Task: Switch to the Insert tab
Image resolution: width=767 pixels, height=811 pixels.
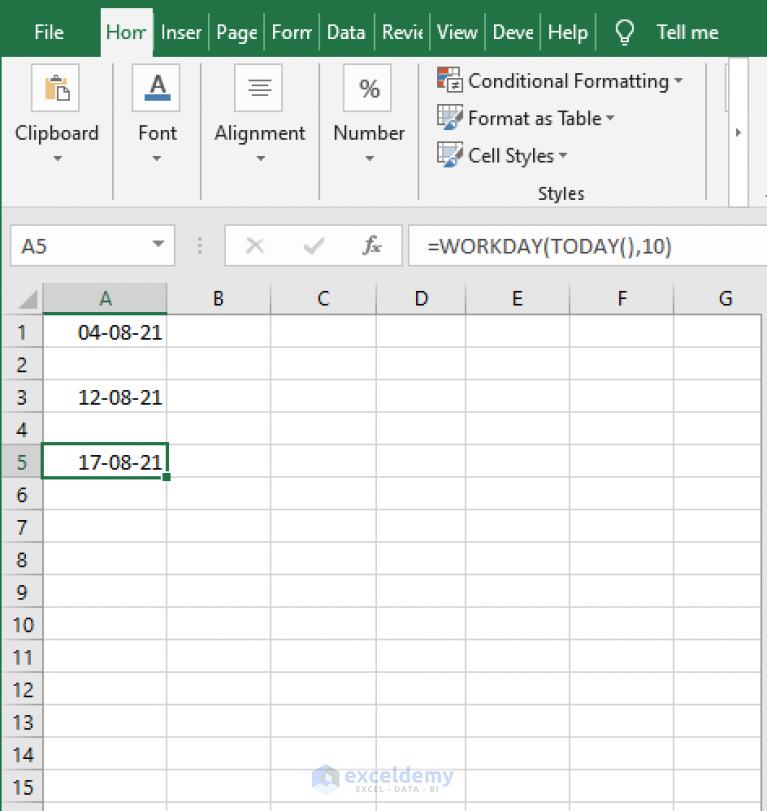Action: [x=181, y=32]
